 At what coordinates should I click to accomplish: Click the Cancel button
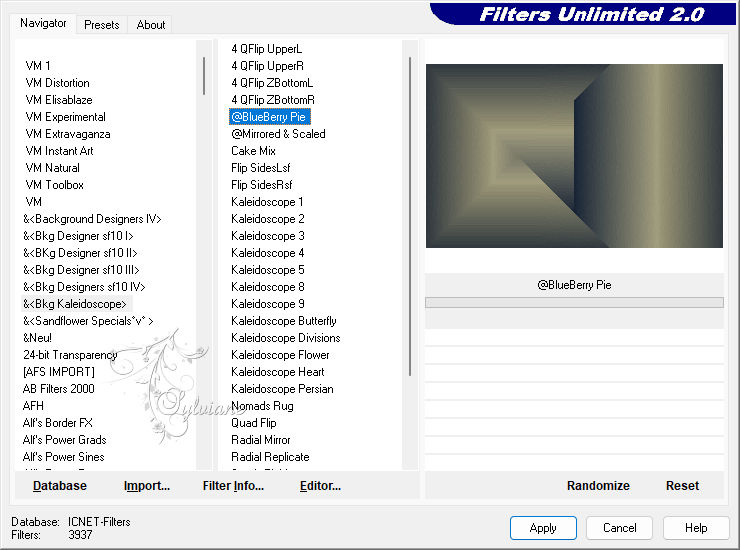pos(619,527)
